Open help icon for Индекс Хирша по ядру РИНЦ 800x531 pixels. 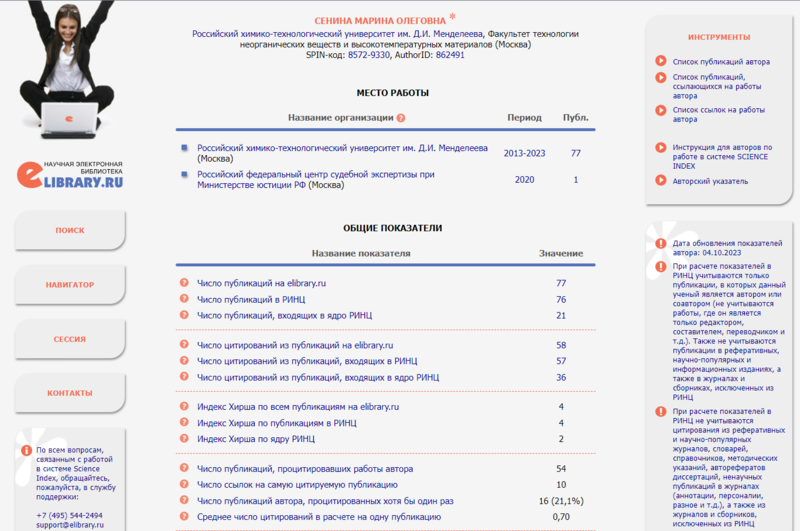point(184,438)
